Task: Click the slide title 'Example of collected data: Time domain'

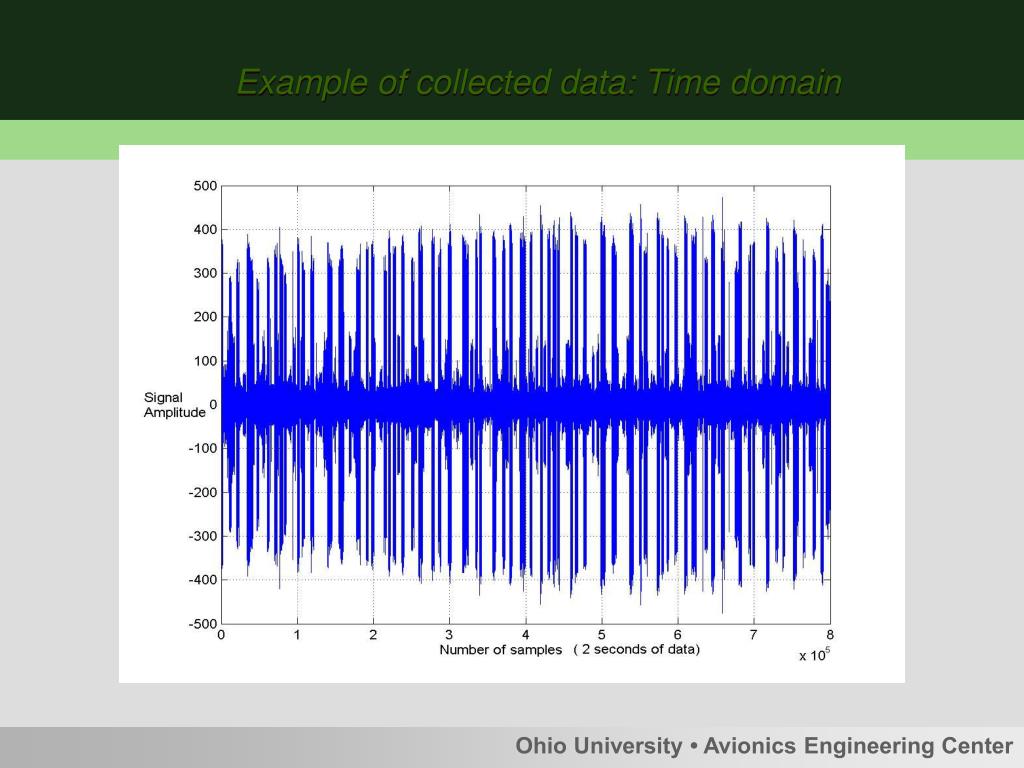Action: [x=539, y=83]
